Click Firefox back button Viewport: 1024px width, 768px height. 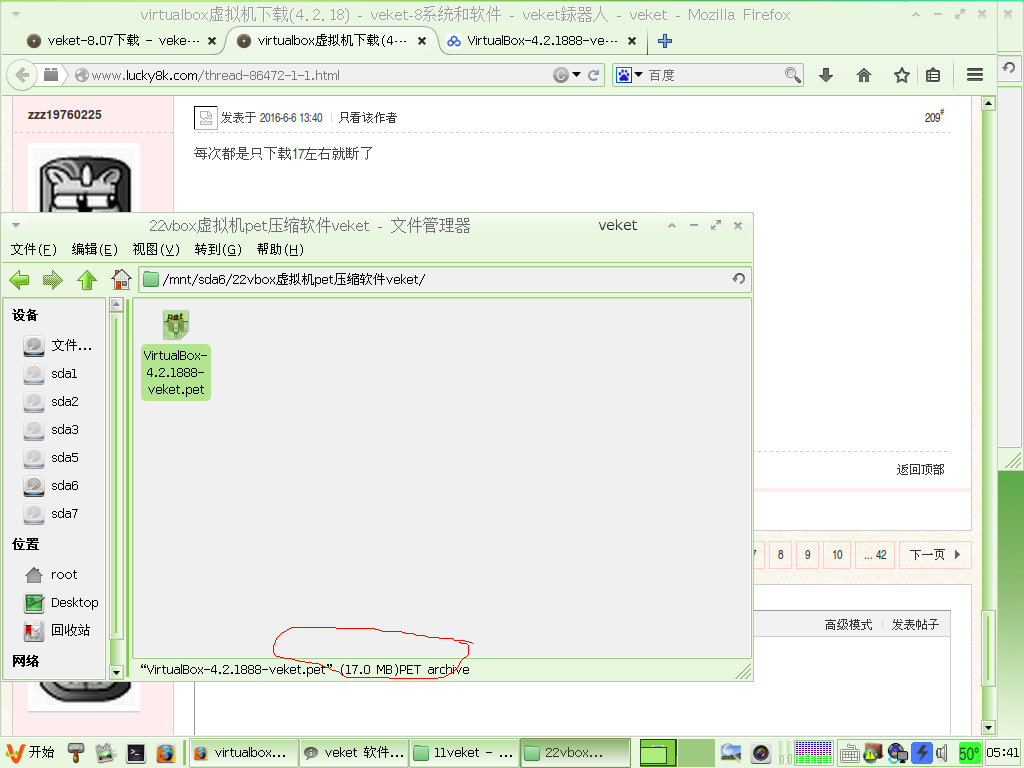click(22, 75)
